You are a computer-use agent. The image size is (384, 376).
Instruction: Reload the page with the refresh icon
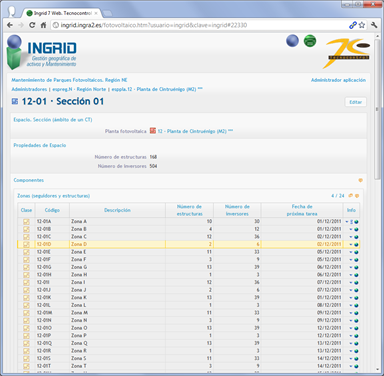pyautogui.click(x=32, y=25)
